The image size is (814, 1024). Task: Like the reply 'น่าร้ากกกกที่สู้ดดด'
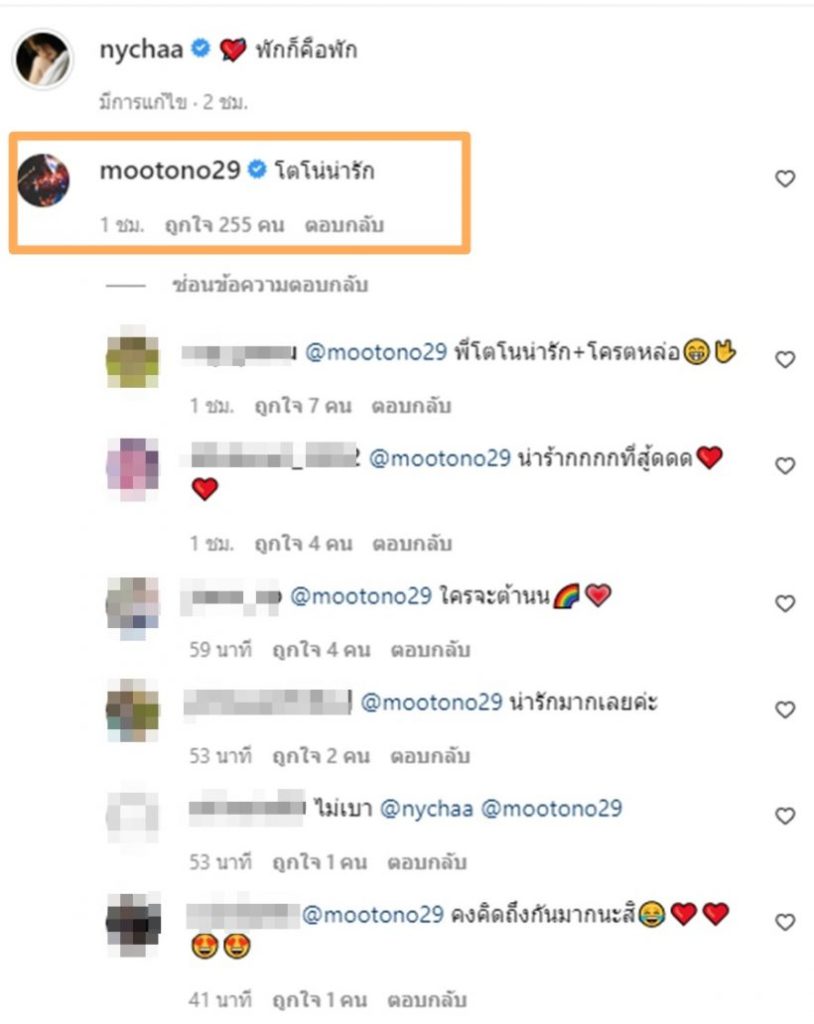point(785,465)
